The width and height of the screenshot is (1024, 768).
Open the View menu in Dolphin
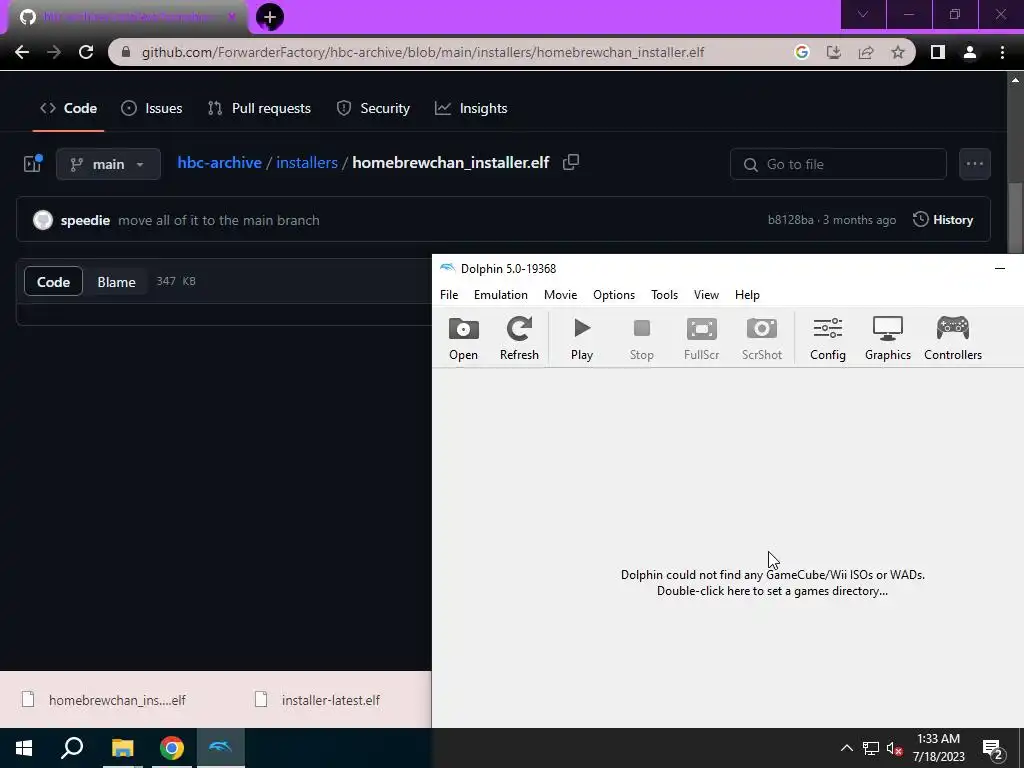[706, 295]
